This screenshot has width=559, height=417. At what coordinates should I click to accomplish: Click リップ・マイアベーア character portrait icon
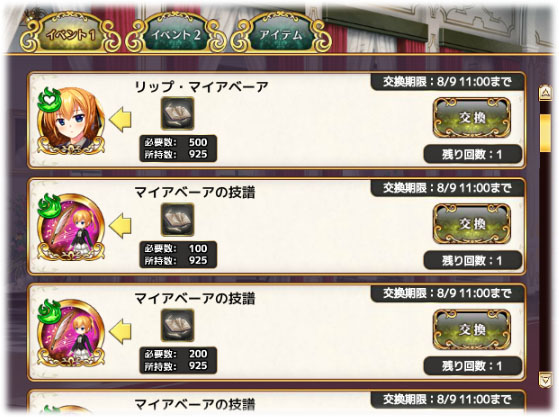pos(71,120)
